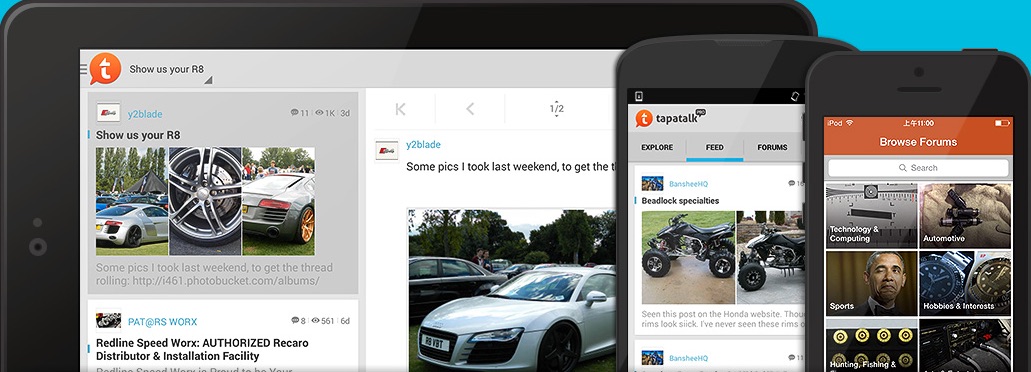Open BansheeHQ username on Beadlock post
Viewport: 1031px width, 372px height.
pyautogui.click(x=688, y=184)
